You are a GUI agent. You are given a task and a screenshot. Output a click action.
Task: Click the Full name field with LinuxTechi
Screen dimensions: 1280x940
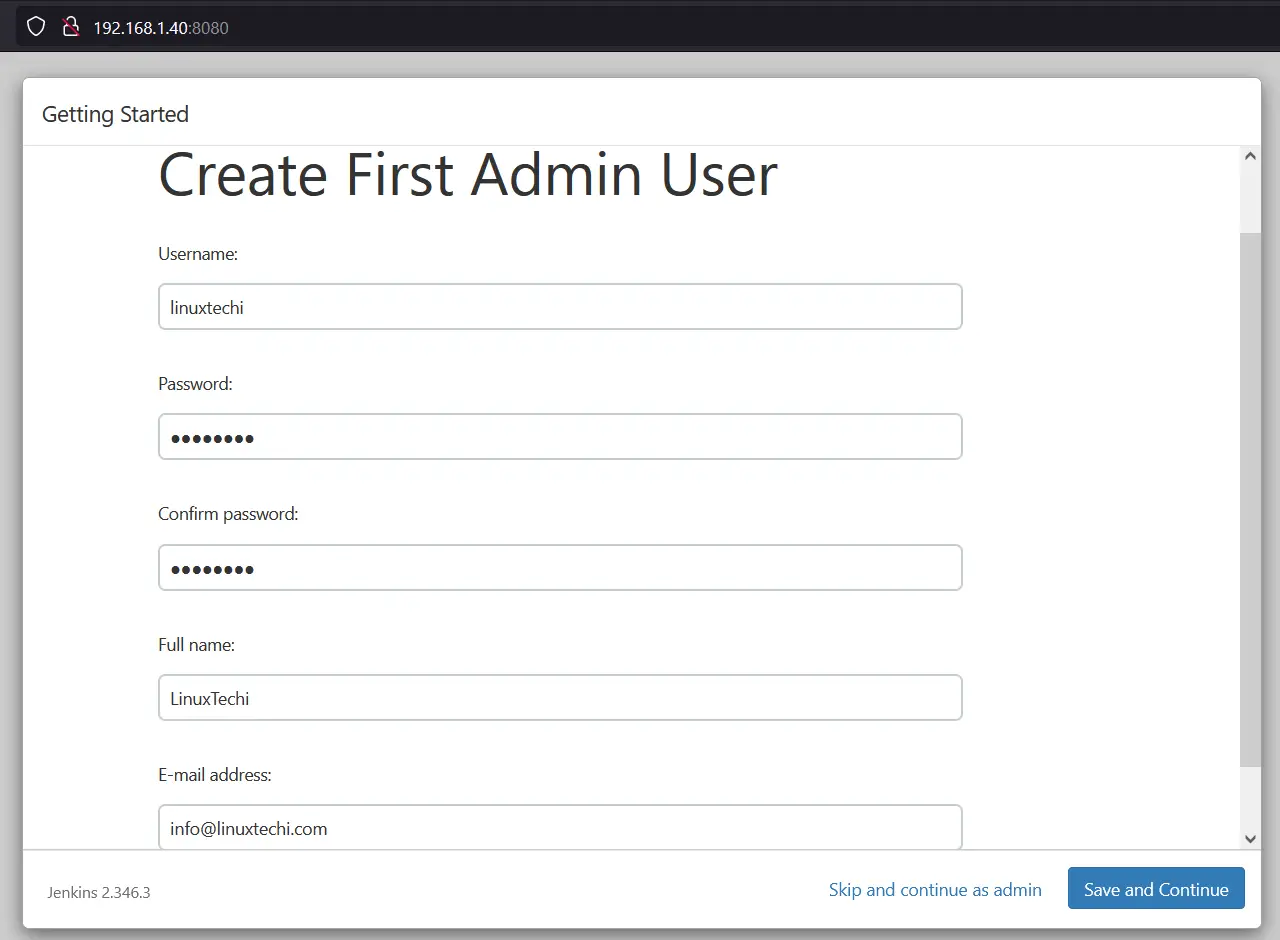click(x=560, y=698)
